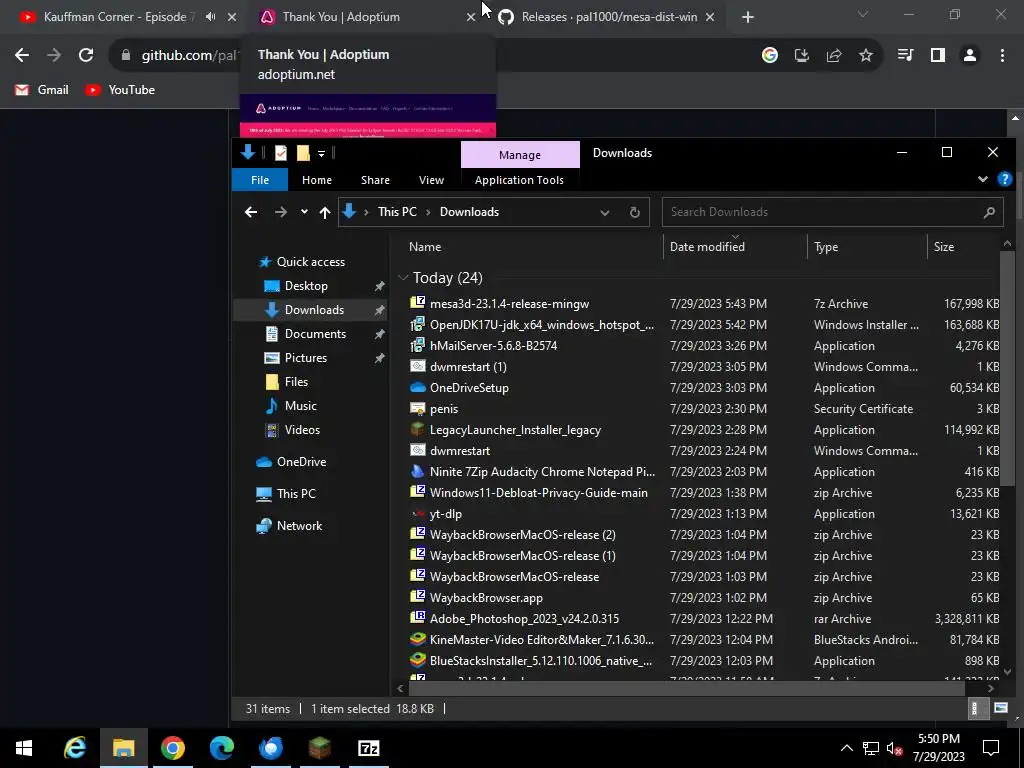Go back in File Explorer
1024x768 pixels.
coord(251,212)
